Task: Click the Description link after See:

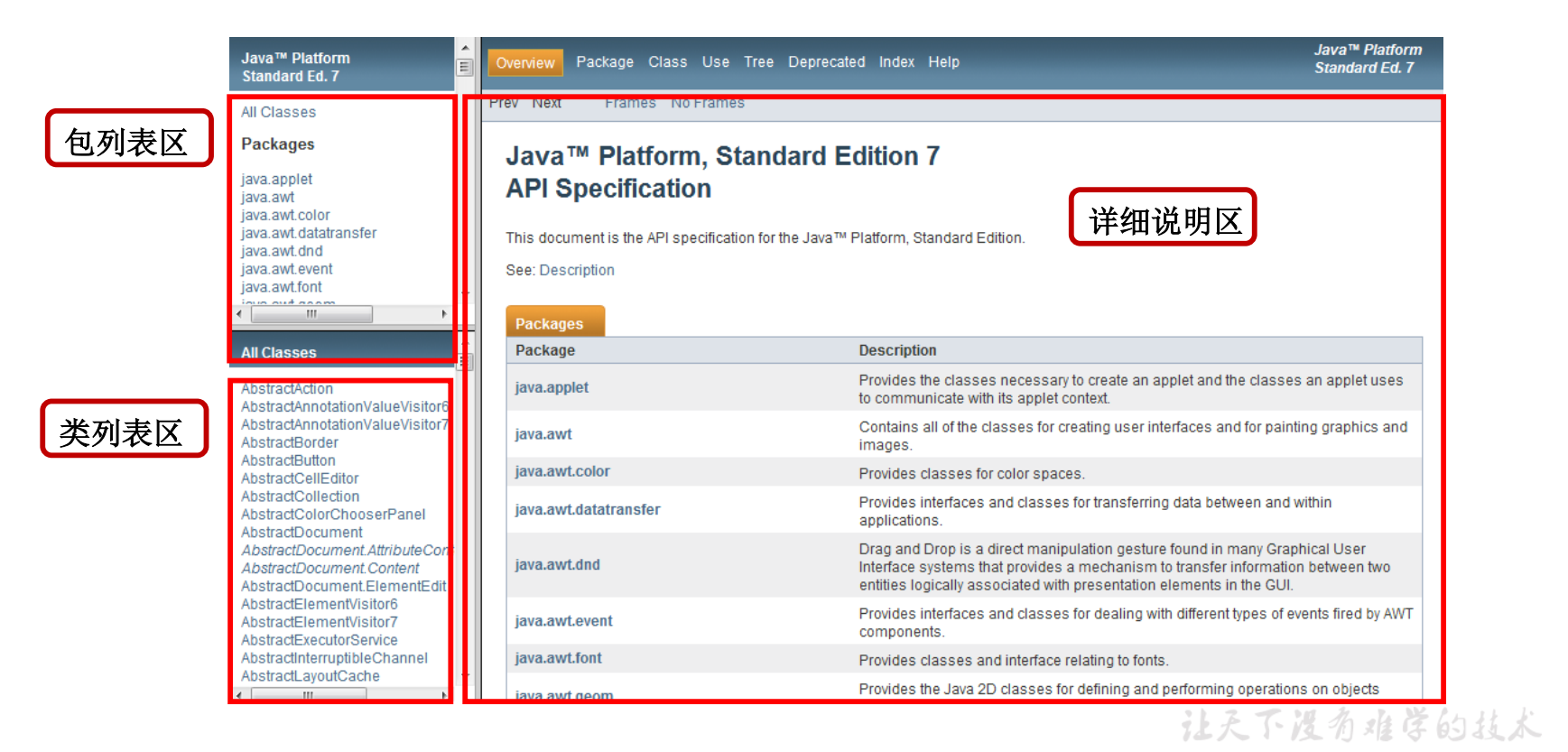Action: [577, 270]
